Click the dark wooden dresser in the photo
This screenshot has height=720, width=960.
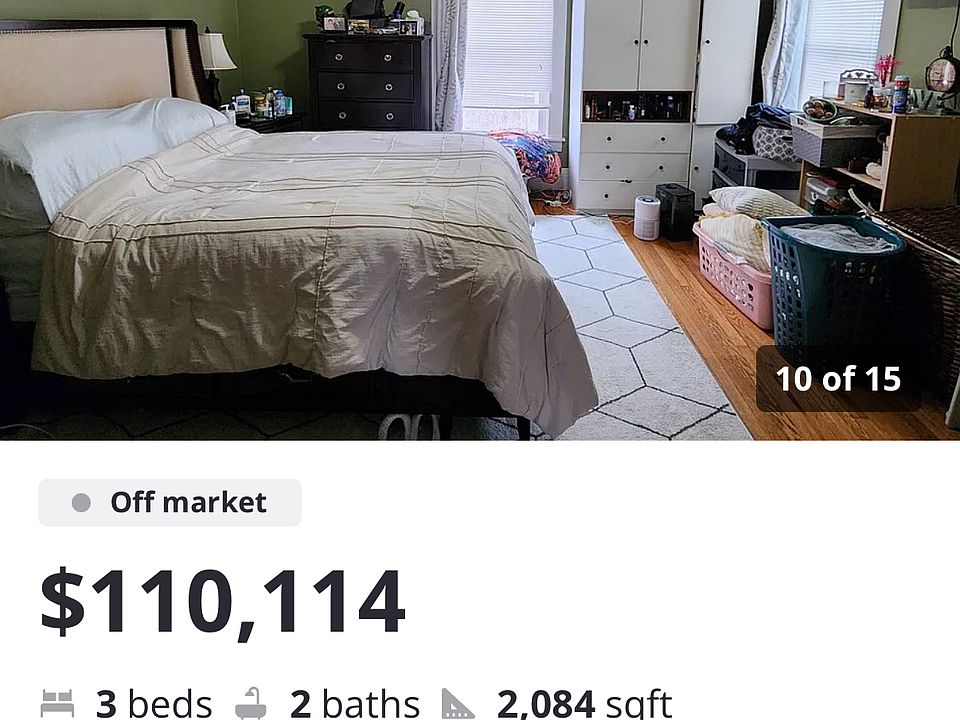point(367,81)
